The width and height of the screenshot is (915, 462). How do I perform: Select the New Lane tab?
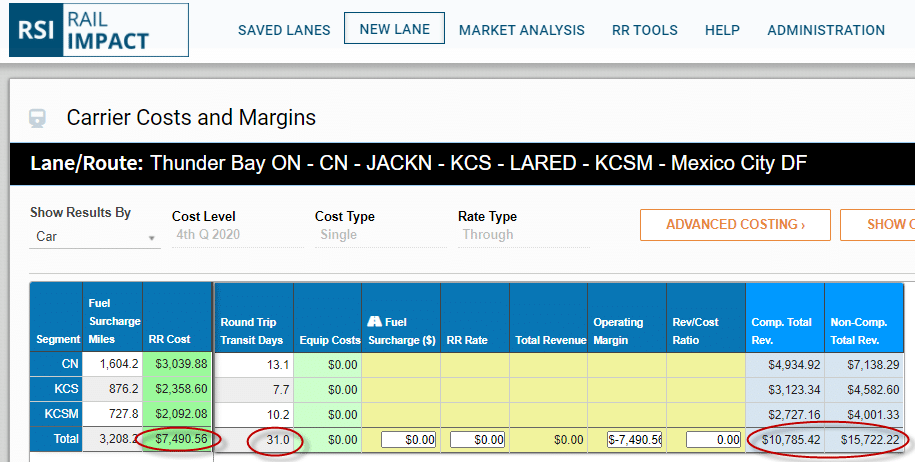click(x=394, y=29)
